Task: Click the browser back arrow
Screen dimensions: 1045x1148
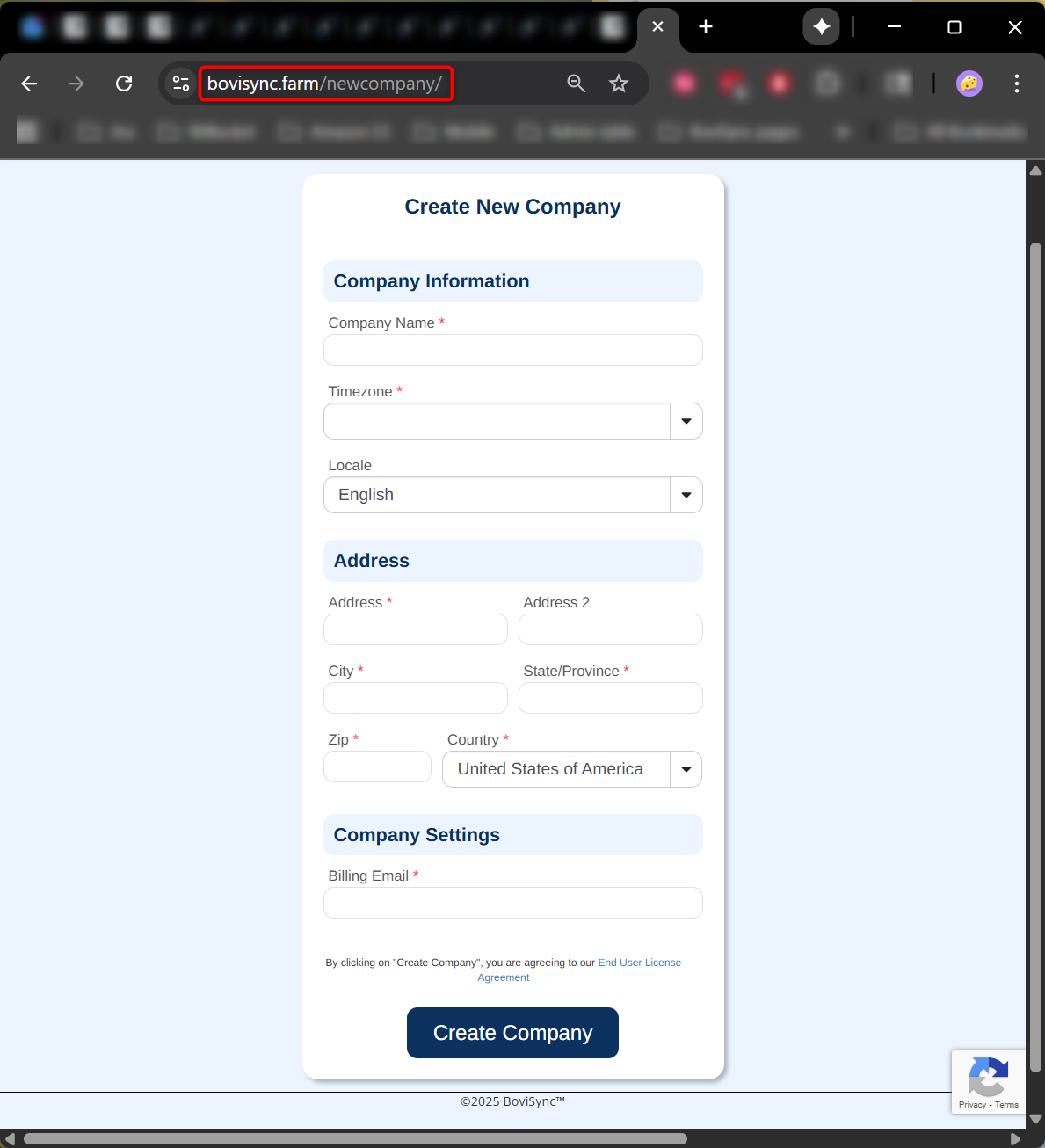Action: 29,84
